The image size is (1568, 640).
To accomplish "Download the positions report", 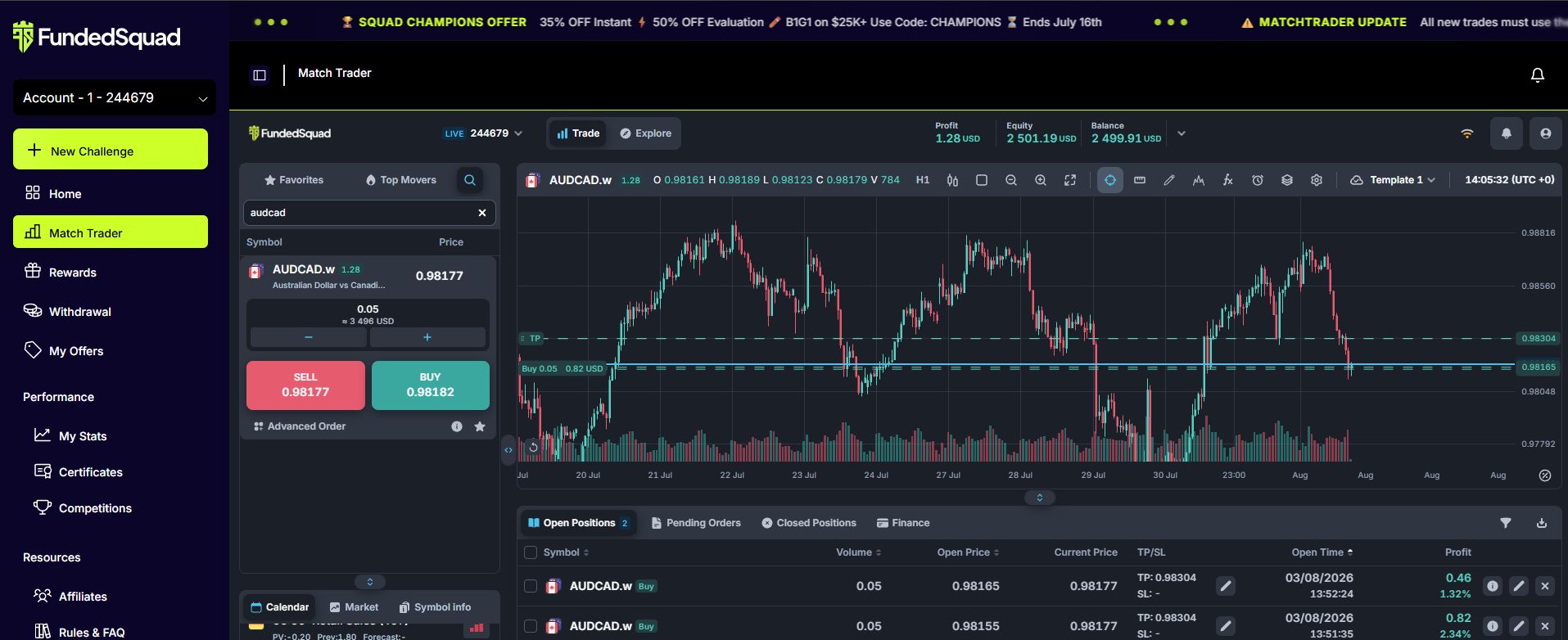I will pos(1542,523).
